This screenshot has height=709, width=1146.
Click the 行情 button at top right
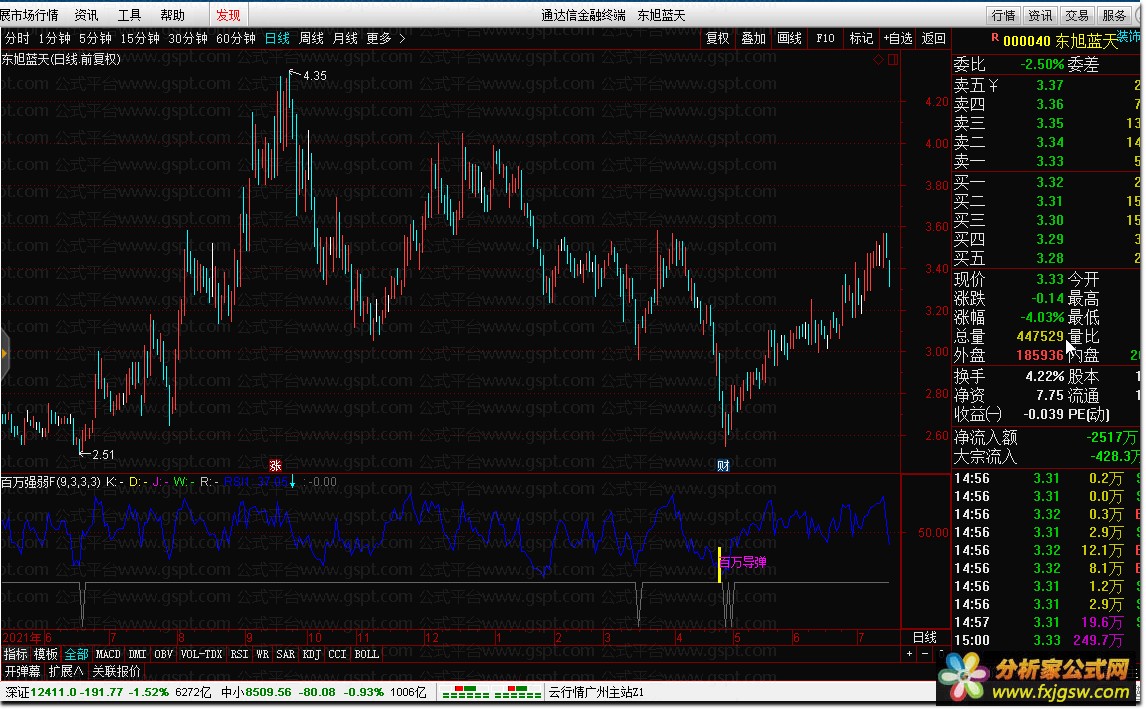point(1003,15)
